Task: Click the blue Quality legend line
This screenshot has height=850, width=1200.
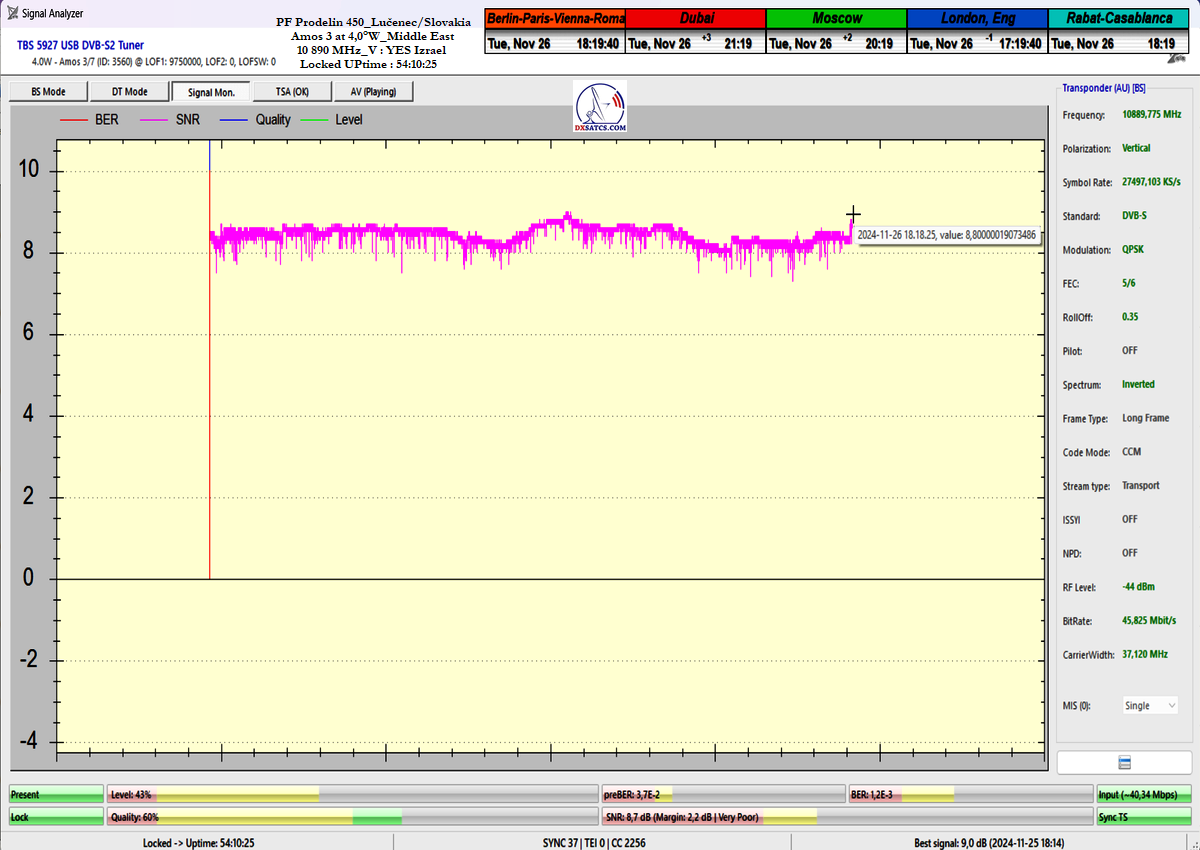Action: click(x=235, y=120)
